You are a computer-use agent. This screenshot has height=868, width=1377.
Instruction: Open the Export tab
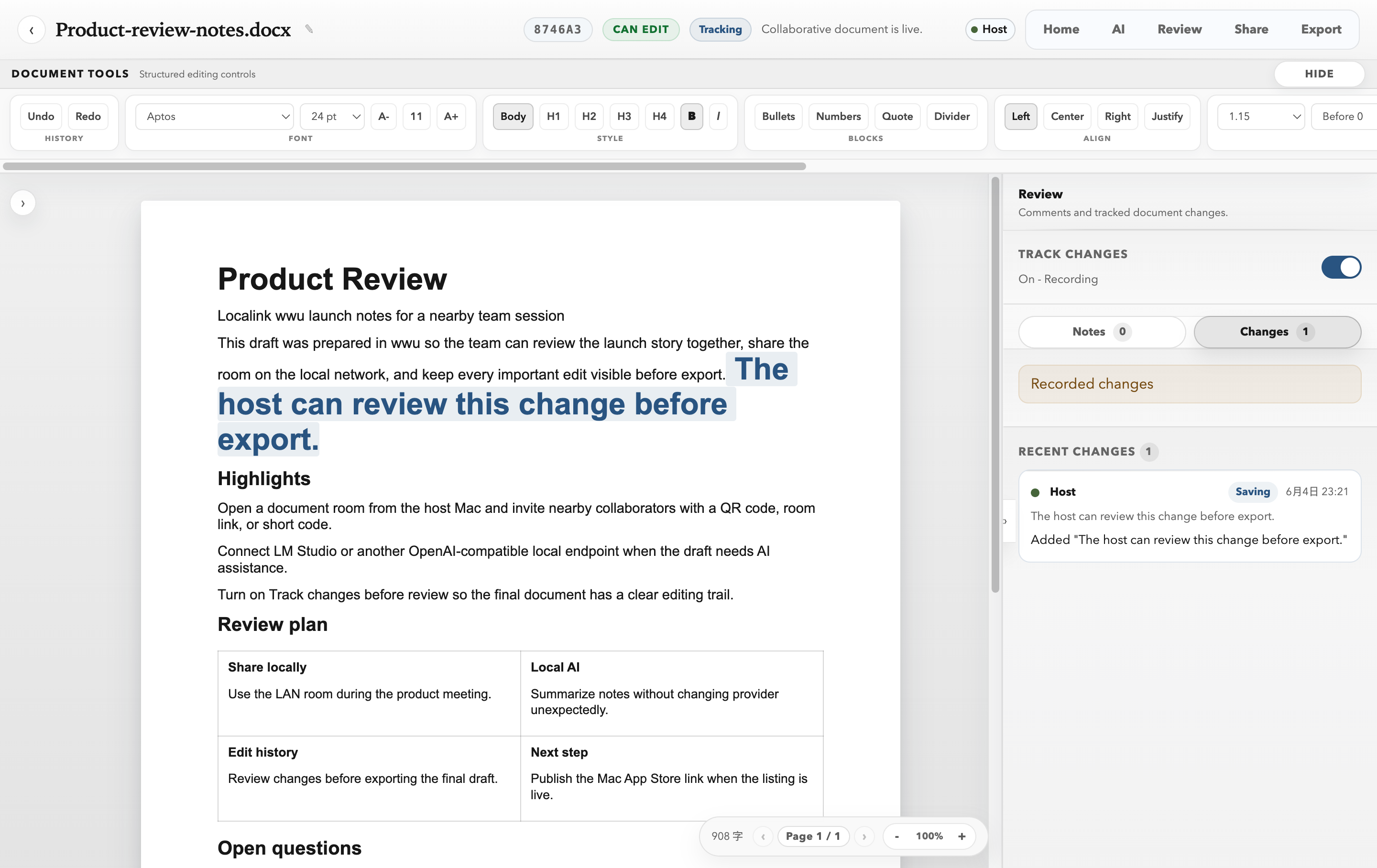[x=1321, y=29]
